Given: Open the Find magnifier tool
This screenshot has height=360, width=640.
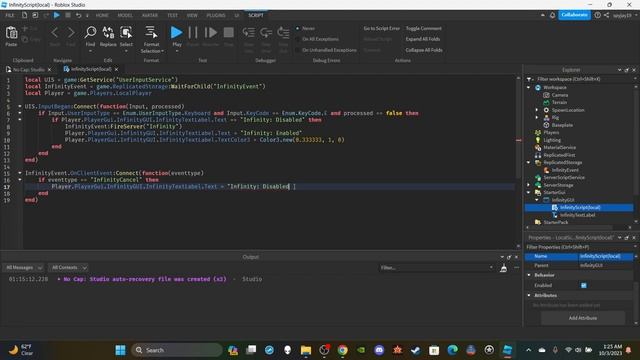Looking at the screenshot, I should (90, 32).
